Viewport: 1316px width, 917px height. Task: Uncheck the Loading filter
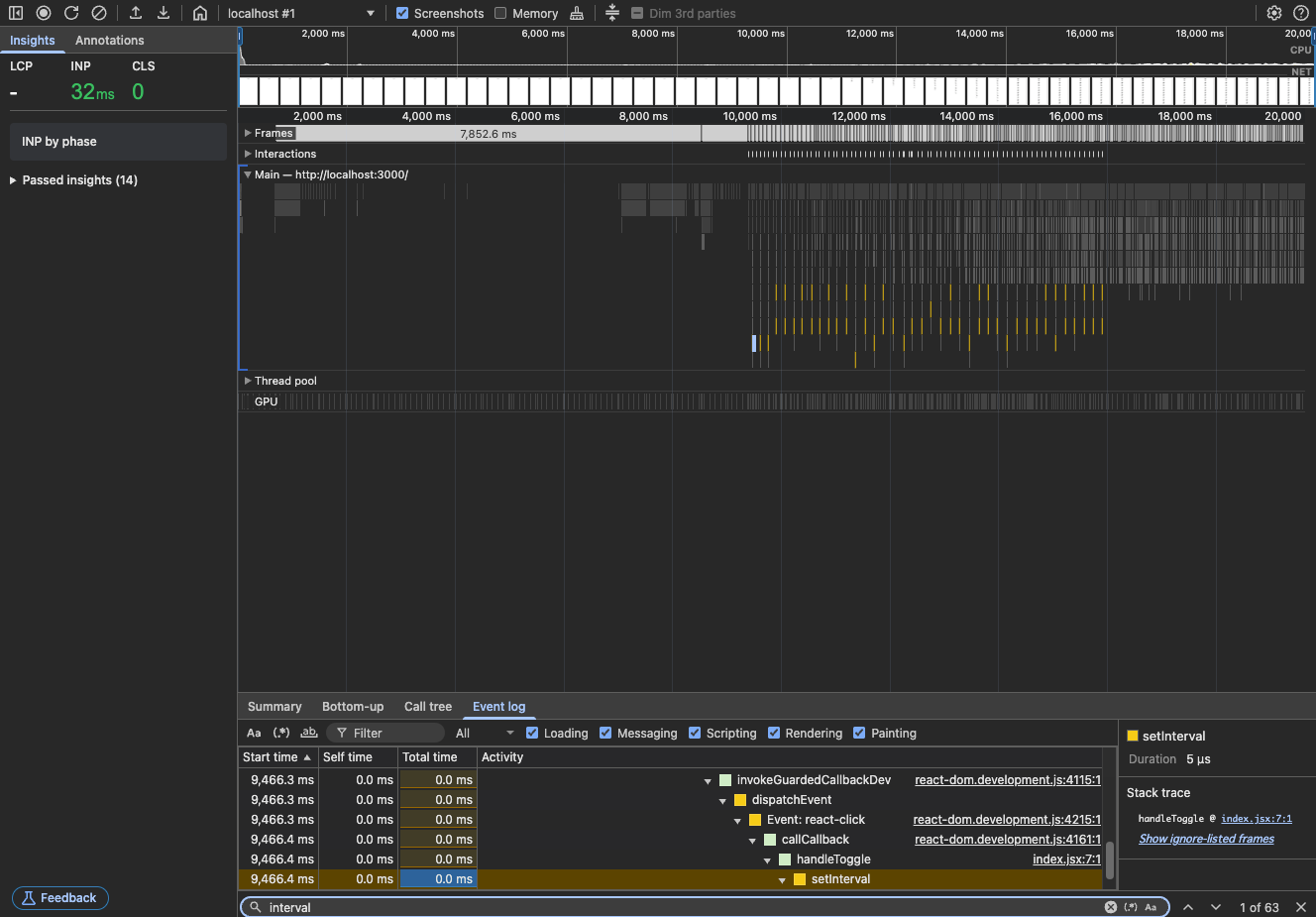point(532,733)
